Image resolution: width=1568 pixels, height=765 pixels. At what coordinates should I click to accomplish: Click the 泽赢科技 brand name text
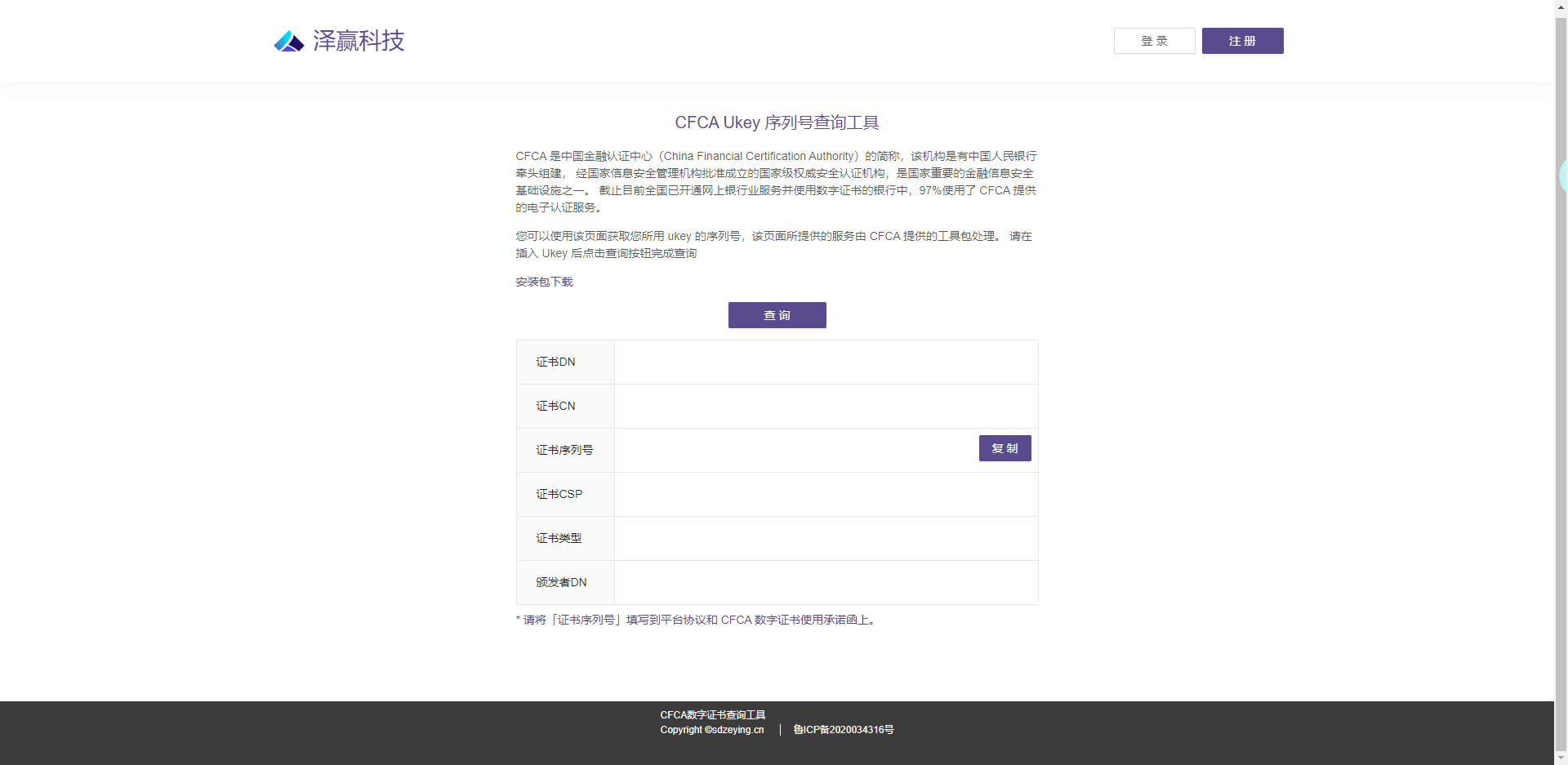point(359,41)
